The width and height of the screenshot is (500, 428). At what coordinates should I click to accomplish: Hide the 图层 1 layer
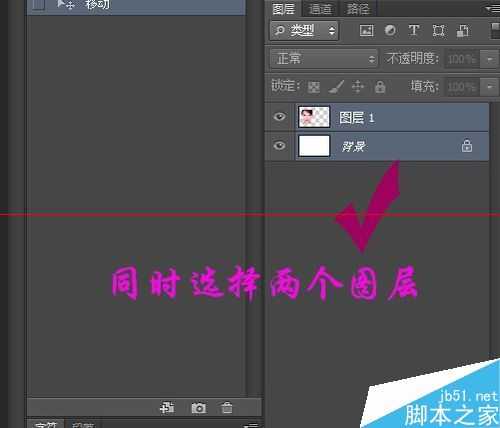279,117
